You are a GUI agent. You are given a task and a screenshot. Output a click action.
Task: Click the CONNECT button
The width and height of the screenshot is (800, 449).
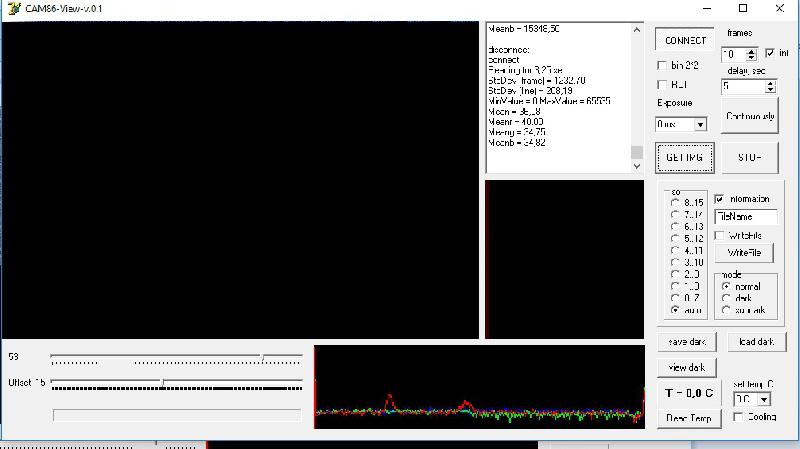click(685, 40)
